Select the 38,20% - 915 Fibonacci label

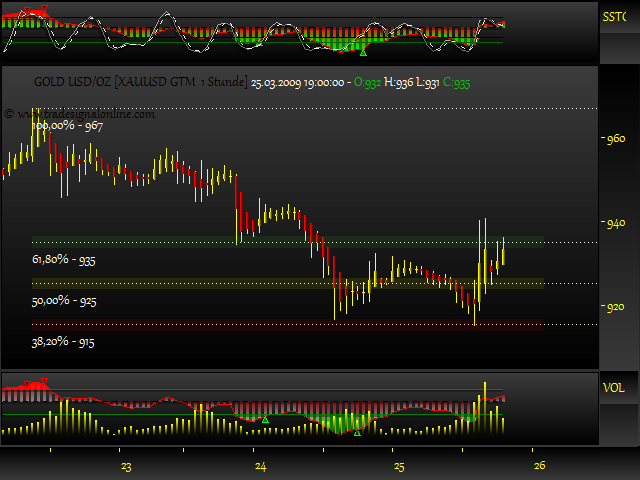pyautogui.click(x=64, y=342)
